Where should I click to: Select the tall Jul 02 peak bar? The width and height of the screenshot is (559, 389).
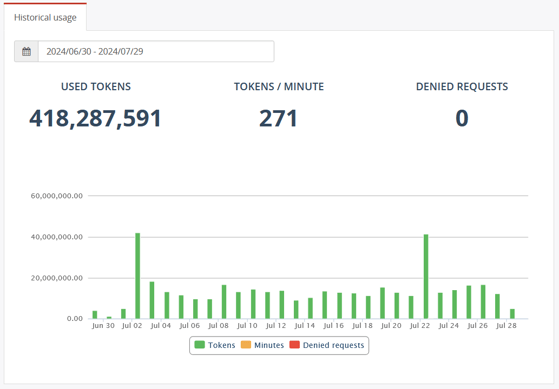click(x=138, y=276)
